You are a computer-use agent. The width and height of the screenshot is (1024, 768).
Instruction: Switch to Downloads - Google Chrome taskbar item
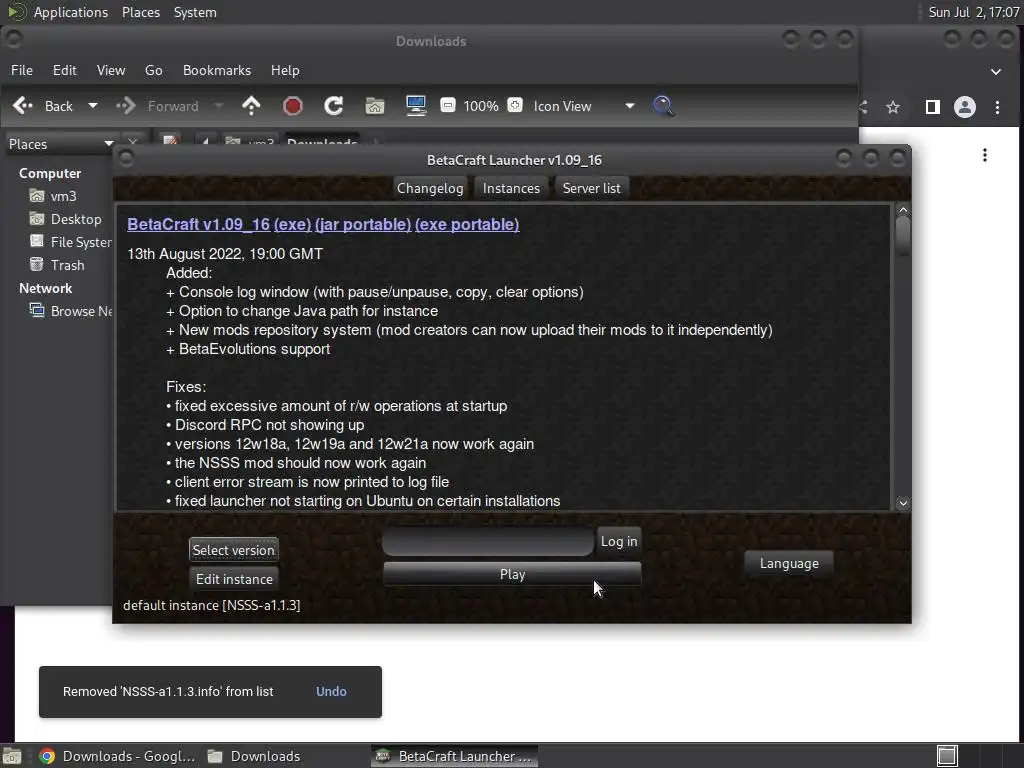[118, 756]
